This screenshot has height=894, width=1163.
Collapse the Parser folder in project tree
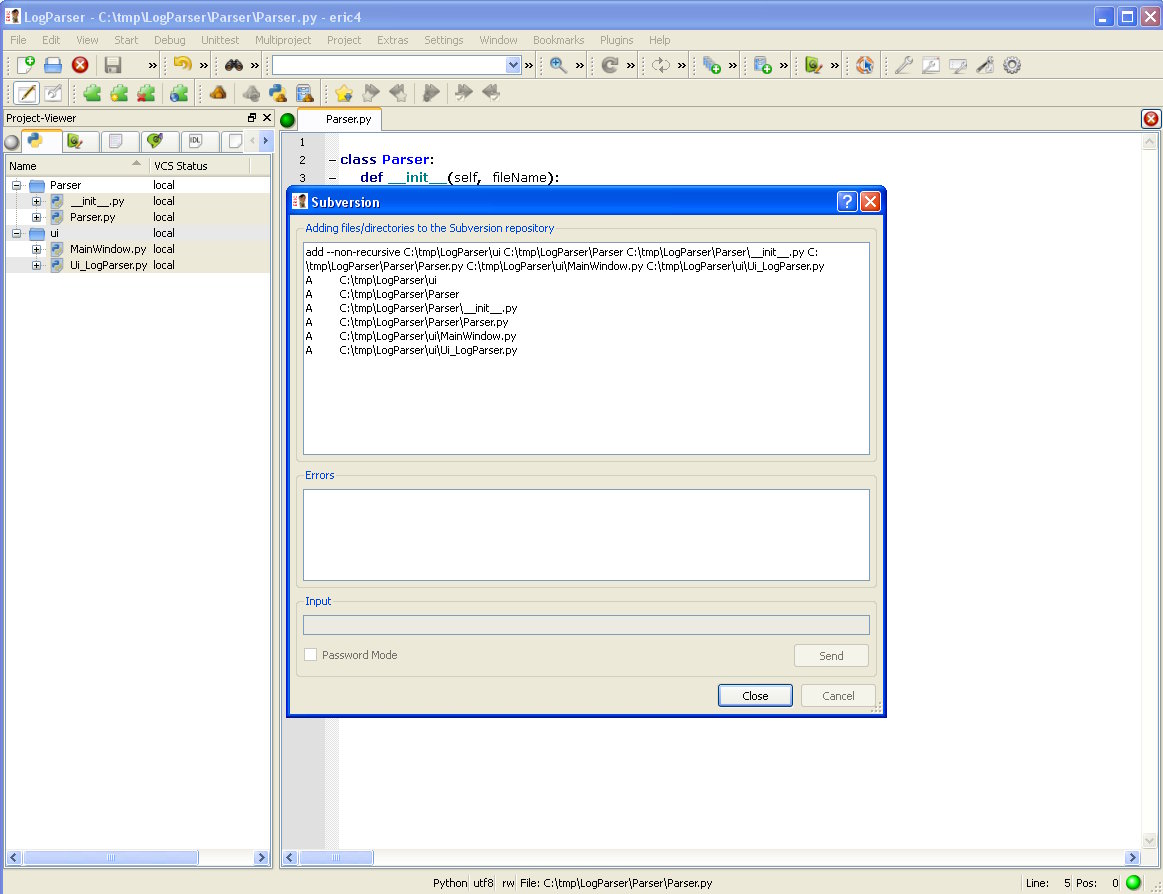tap(17, 185)
